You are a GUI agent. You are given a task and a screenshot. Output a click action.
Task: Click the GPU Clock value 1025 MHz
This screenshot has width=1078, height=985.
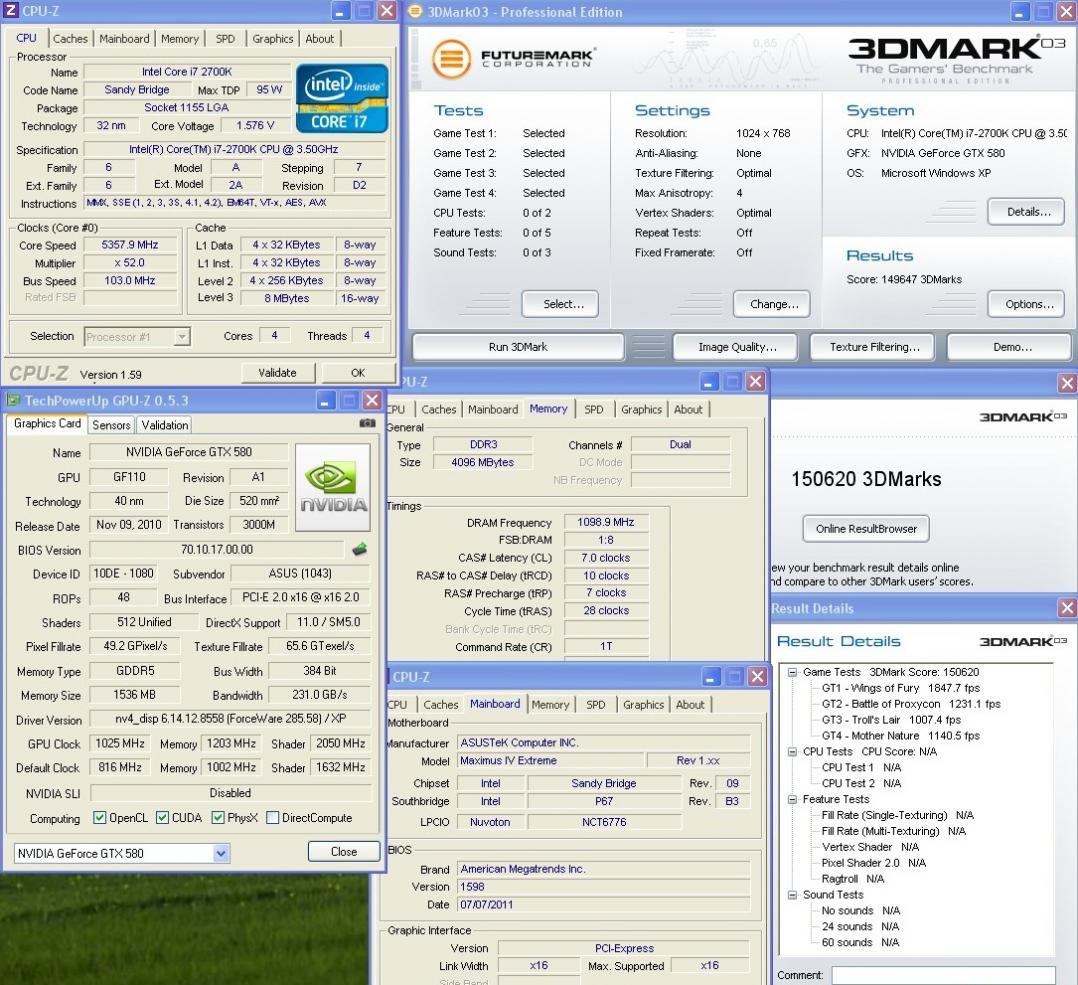[120, 743]
